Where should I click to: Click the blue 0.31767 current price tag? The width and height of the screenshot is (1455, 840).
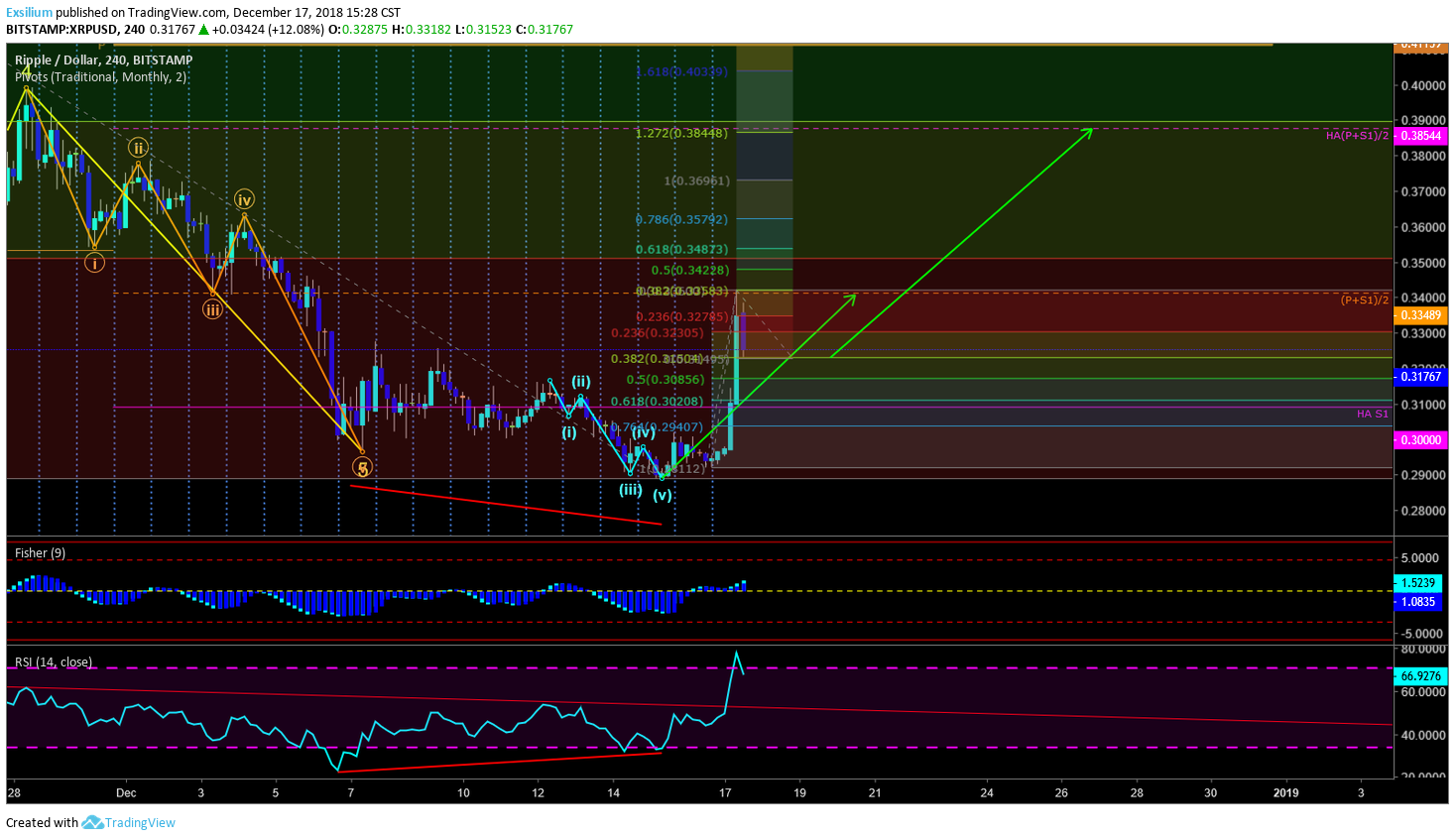point(1420,377)
